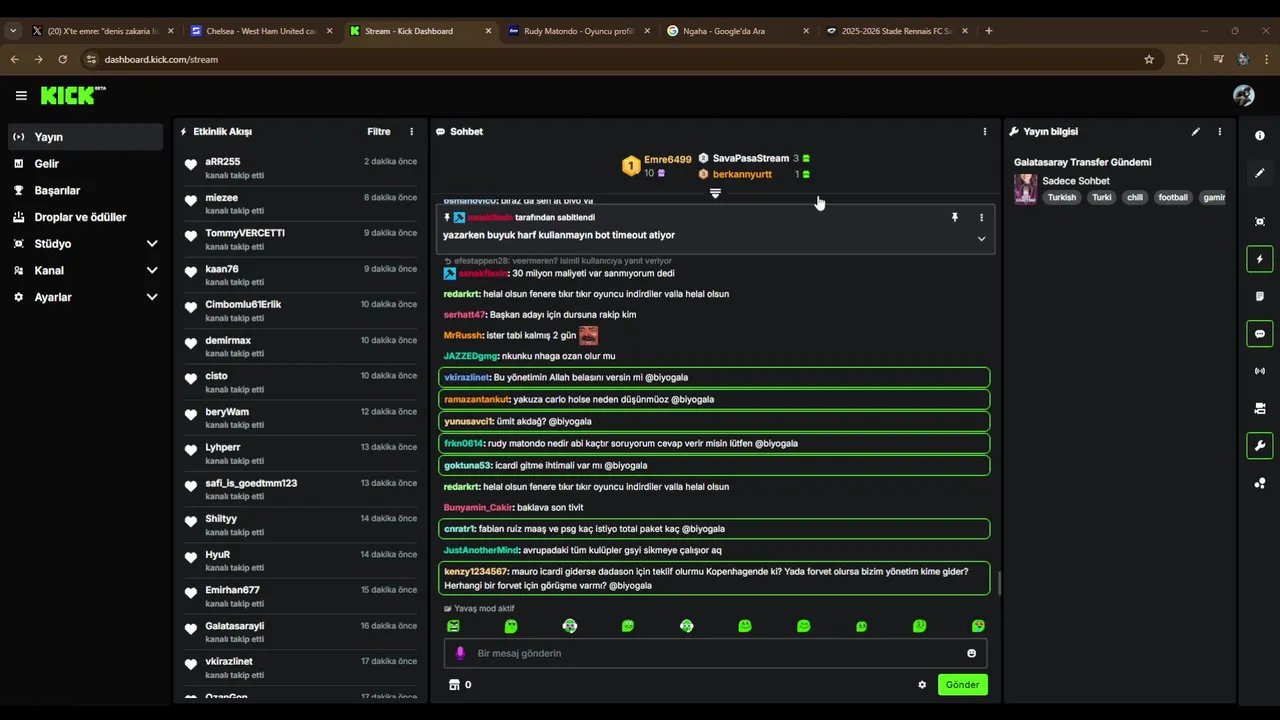Insert the last heart-eyes green emote
Viewport: 1280px width, 720px height.
tap(978, 626)
